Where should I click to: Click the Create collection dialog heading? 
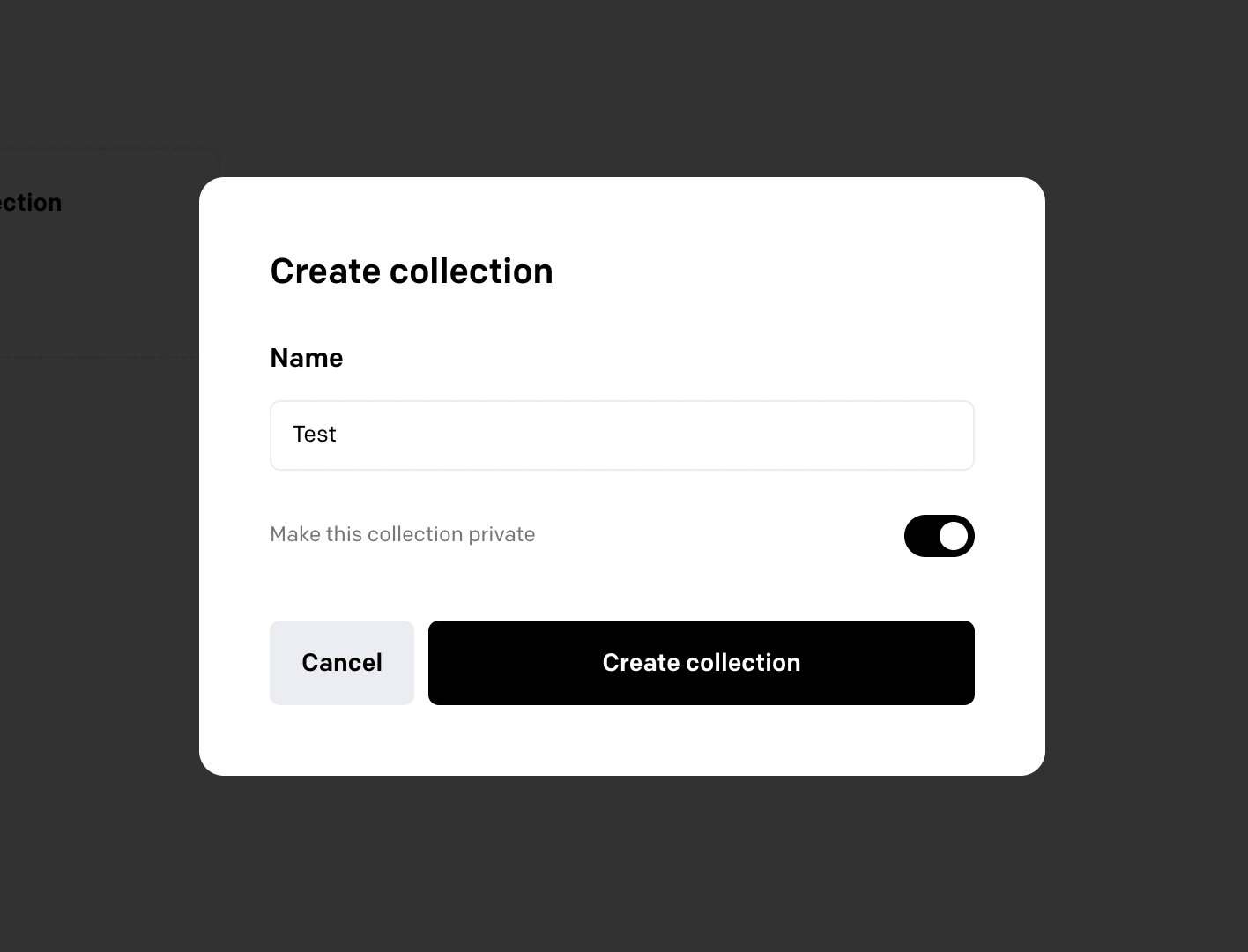click(412, 271)
